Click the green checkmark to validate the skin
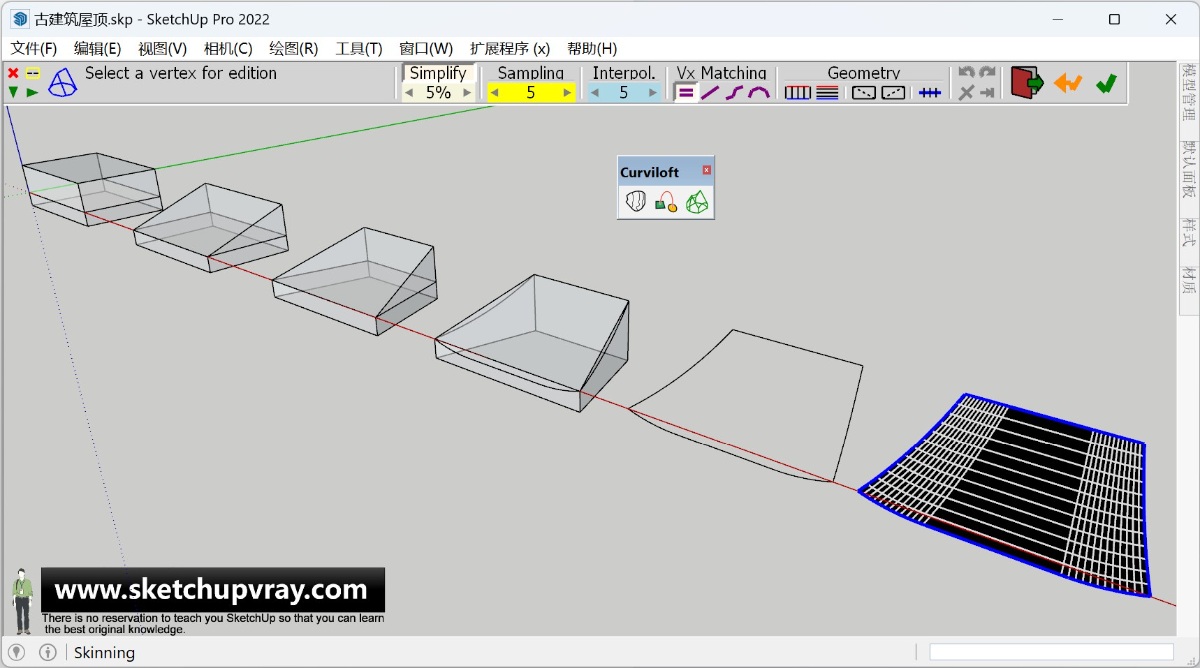 coord(1106,84)
